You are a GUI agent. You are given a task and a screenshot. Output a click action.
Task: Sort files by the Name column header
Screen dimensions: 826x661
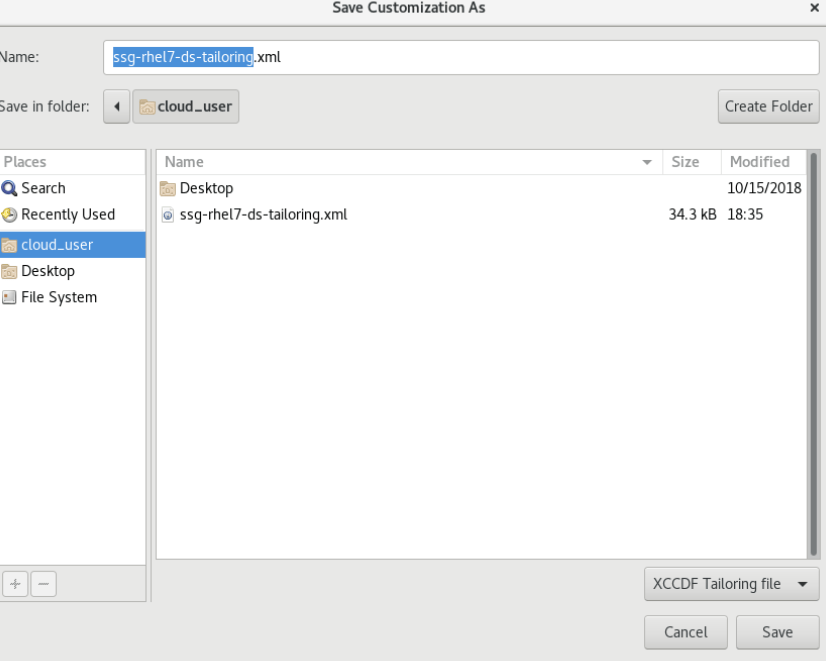pos(400,162)
